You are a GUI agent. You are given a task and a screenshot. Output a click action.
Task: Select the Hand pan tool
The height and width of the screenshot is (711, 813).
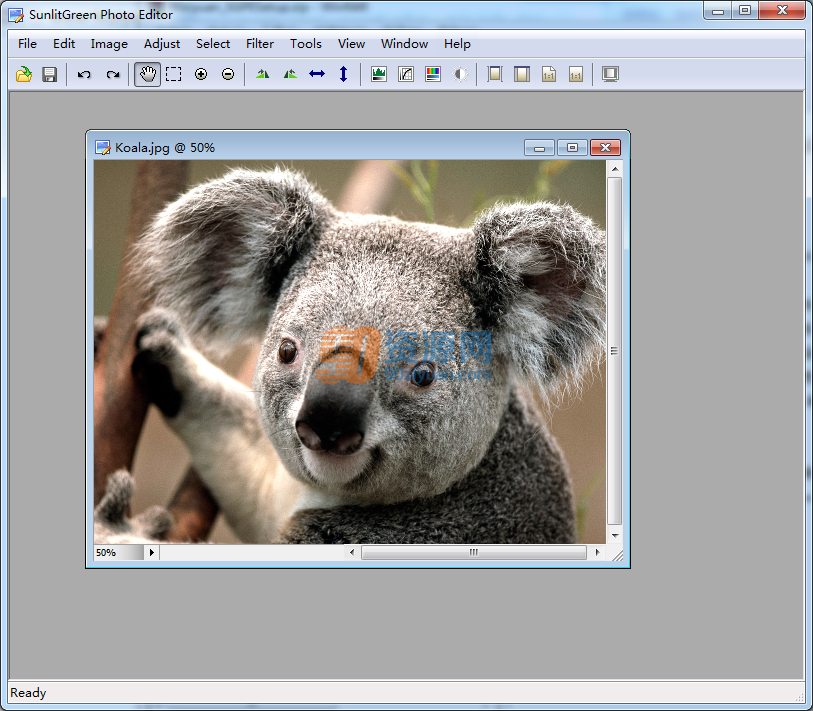(147, 74)
